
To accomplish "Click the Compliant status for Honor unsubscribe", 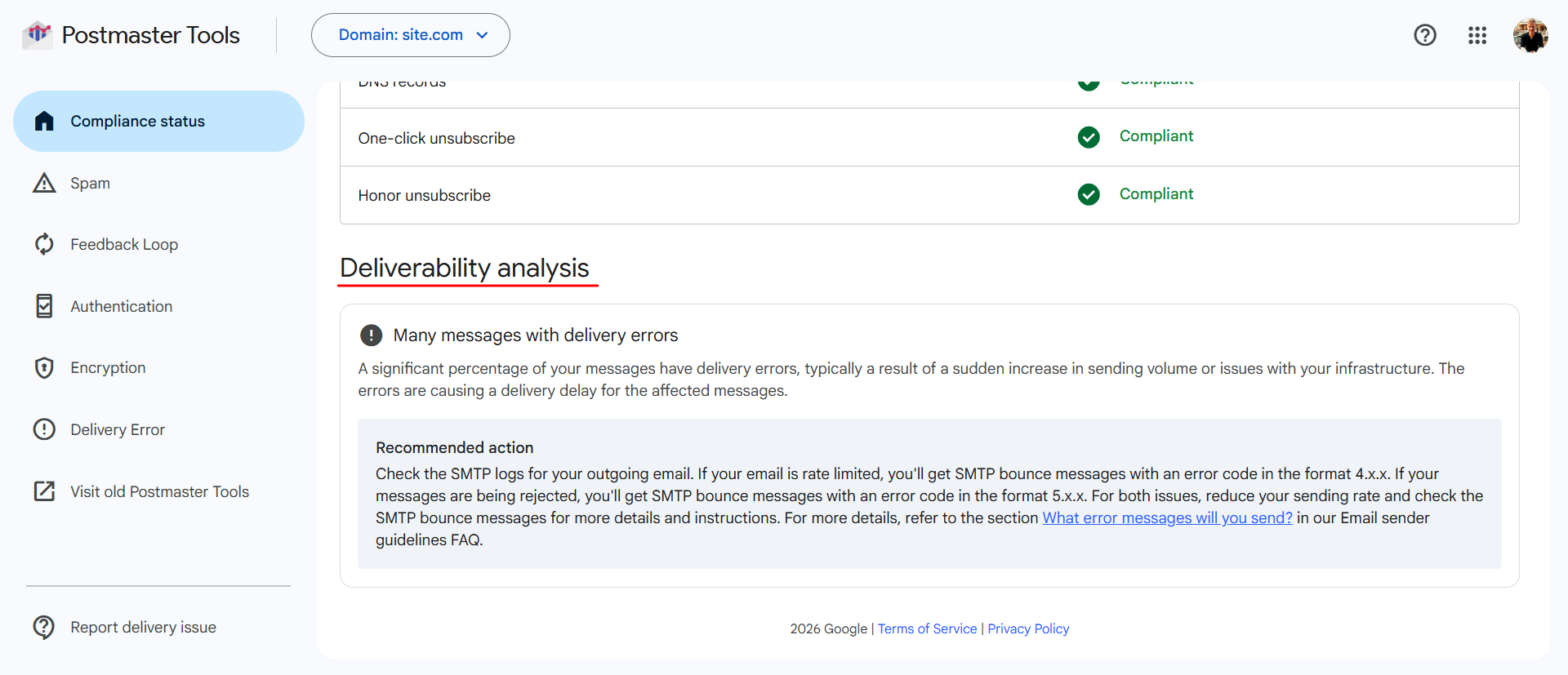I will [1156, 193].
